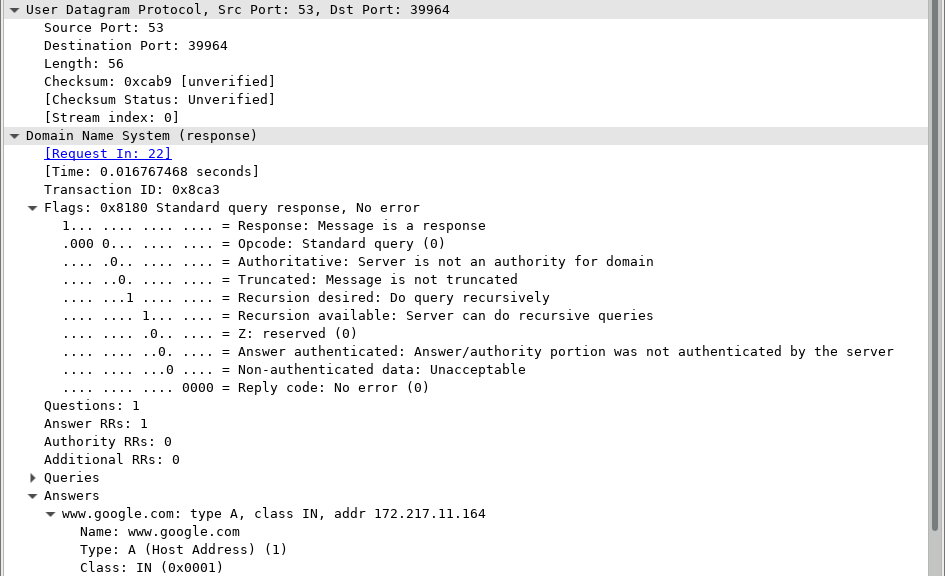
Task: Collapse the Flags 0x8180 subtree
Action: (x=33, y=208)
